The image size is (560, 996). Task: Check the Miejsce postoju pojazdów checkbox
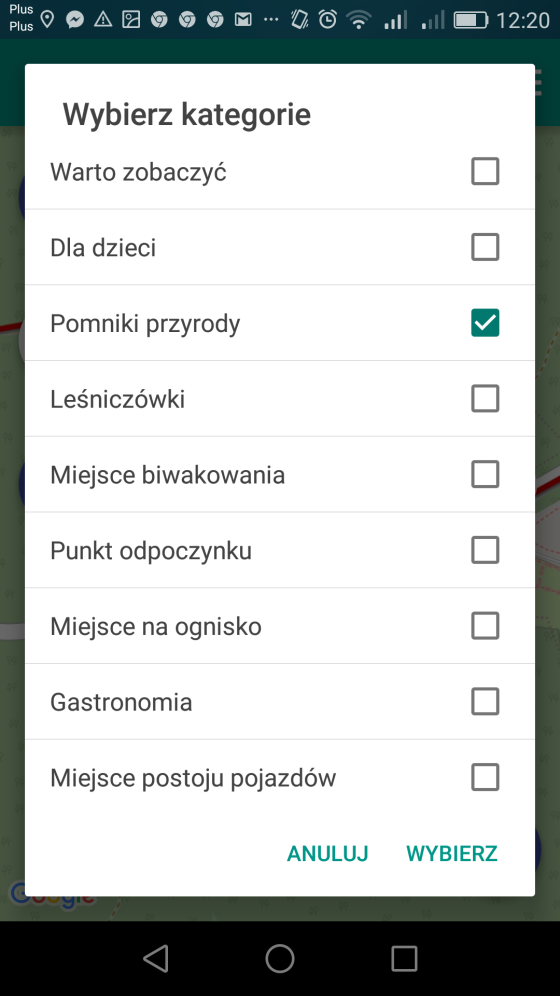[485, 777]
